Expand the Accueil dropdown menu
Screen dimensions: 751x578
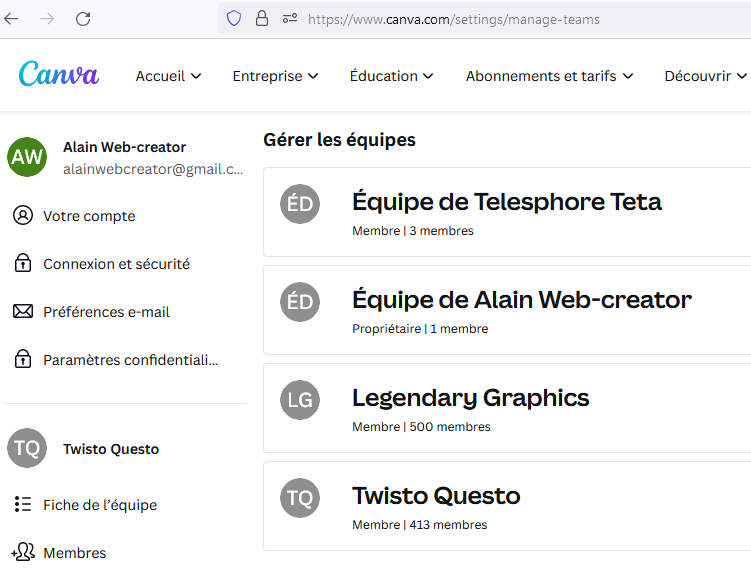click(168, 76)
